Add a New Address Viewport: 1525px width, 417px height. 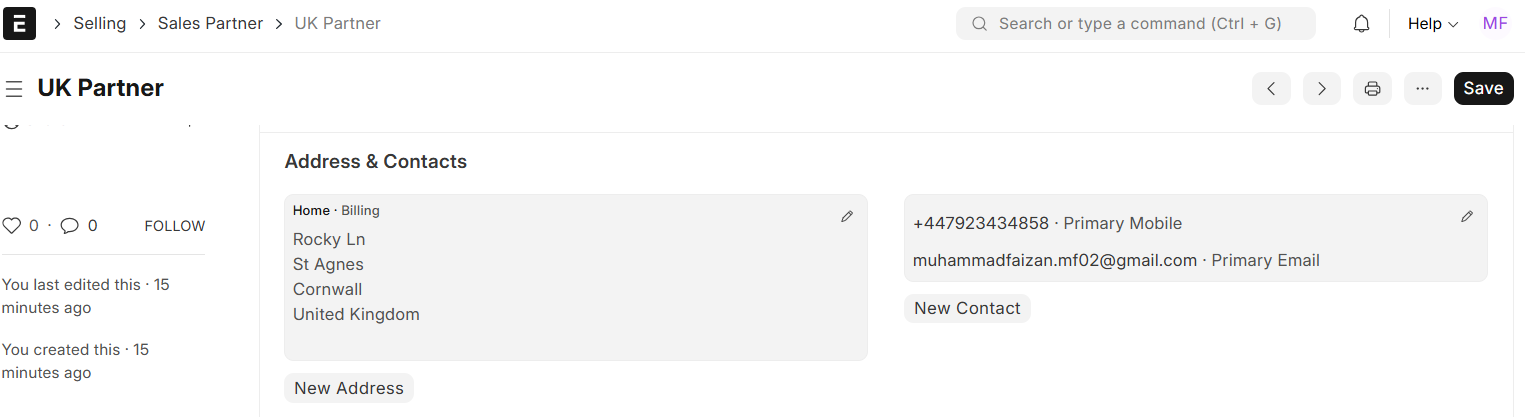pos(349,388)
